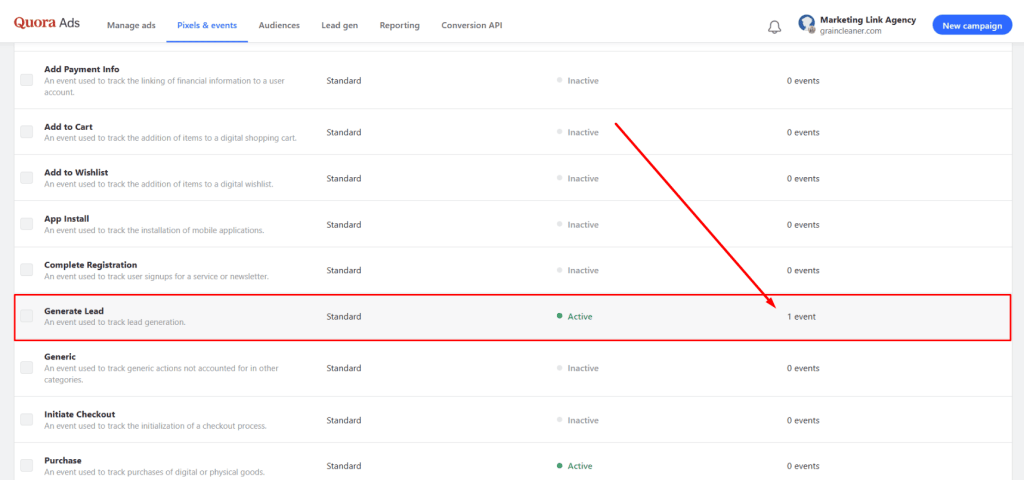Select the Conversion API tab

(471, 25)
